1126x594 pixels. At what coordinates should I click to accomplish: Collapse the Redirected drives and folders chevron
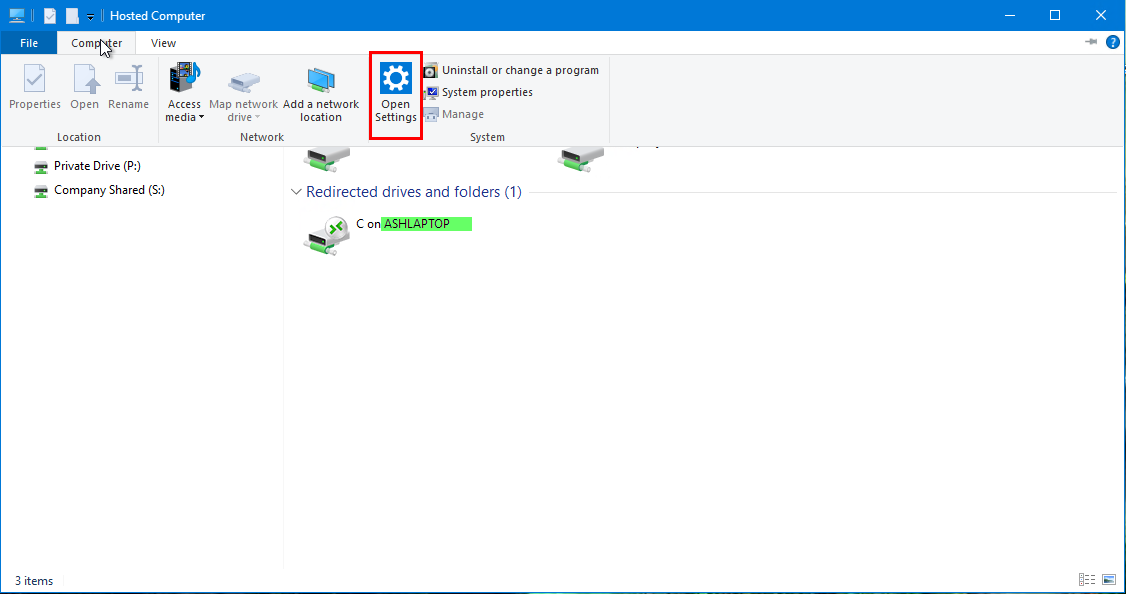(296, 192)
